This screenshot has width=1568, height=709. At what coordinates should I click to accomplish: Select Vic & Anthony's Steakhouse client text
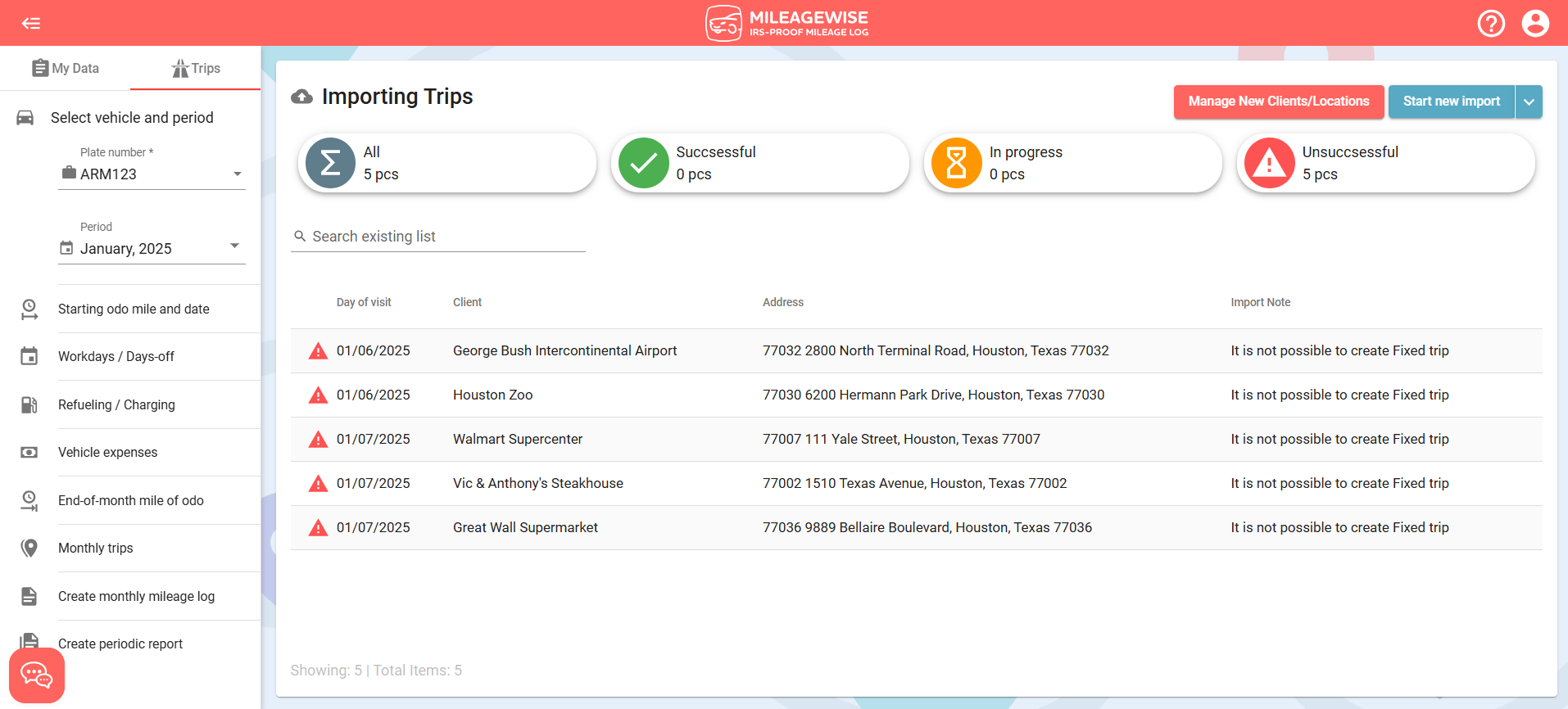point(537,483)
